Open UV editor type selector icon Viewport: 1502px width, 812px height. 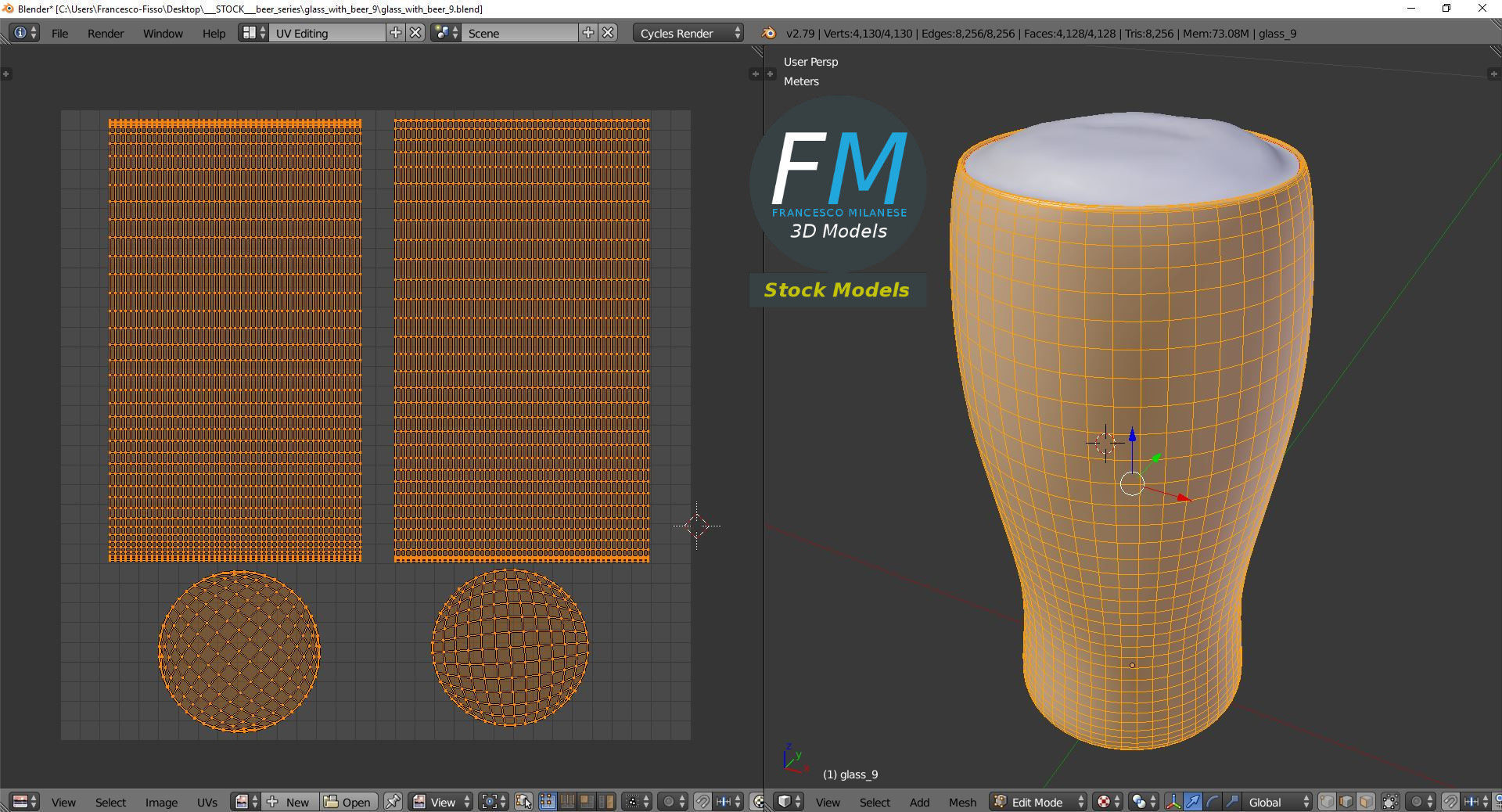(x=24, y=802)
